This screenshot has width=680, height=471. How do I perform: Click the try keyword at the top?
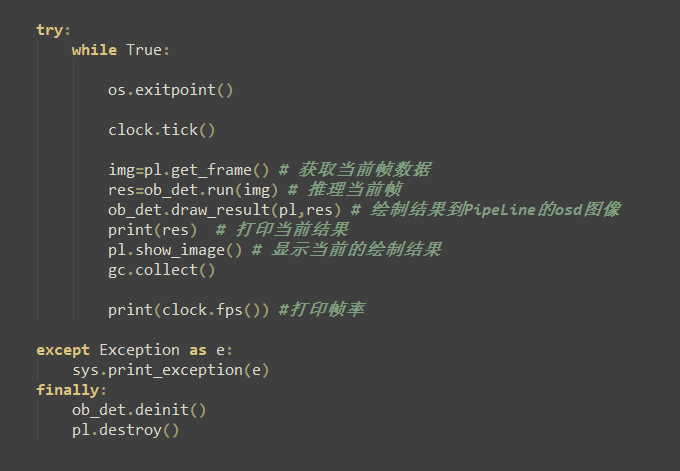50,30
